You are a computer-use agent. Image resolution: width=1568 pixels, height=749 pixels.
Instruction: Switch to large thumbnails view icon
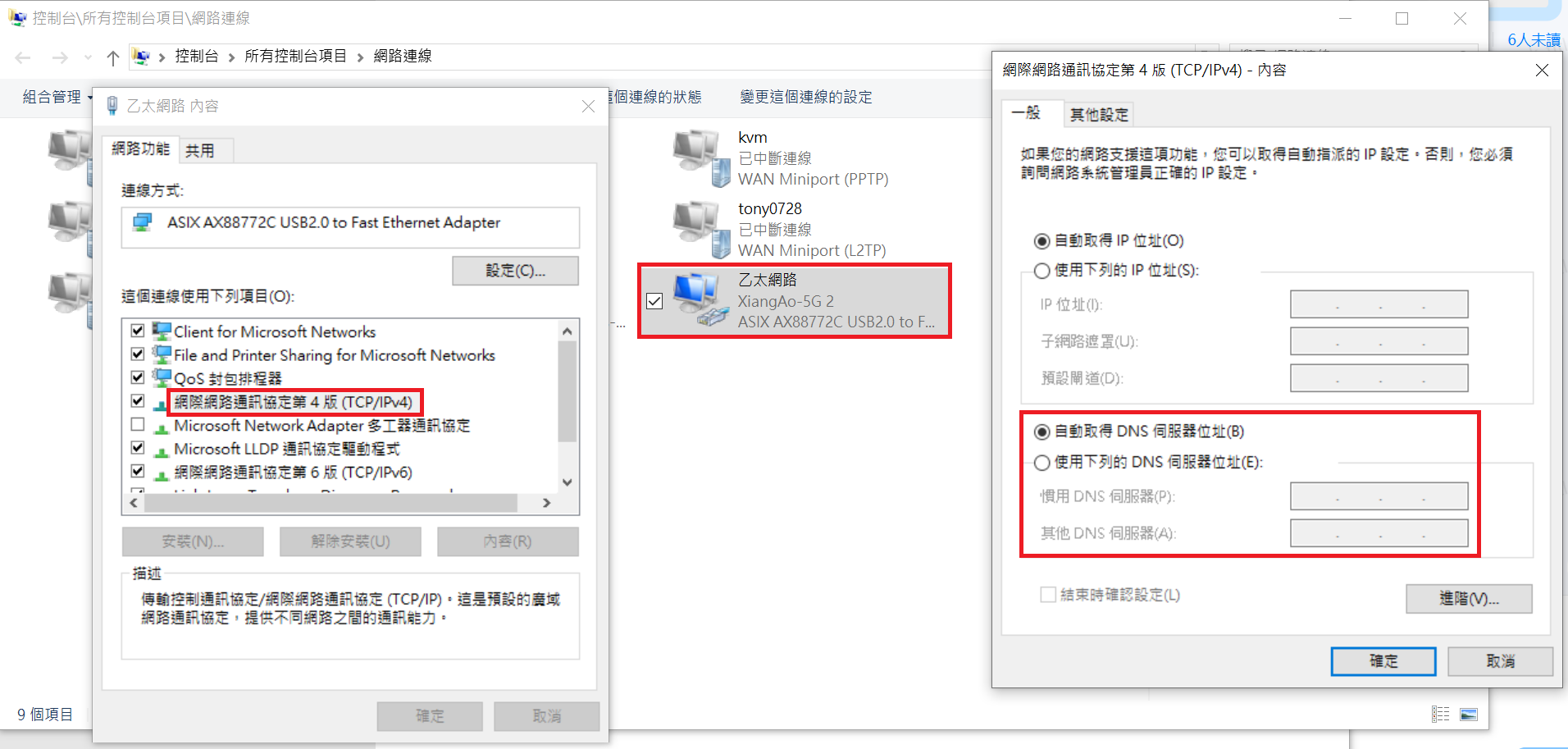pyautogui.click(x=1469, y=715)
